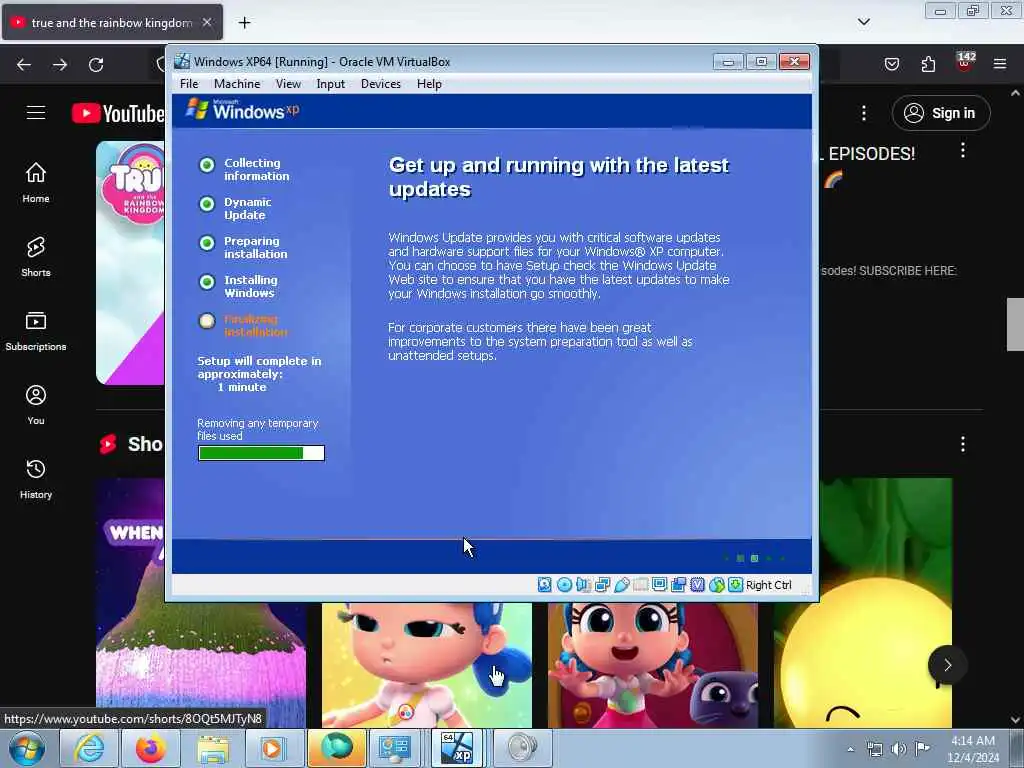Click the 'Finalizing installation' setup step
This screenshot has height=768, width=1024.
tap(244, 325)
